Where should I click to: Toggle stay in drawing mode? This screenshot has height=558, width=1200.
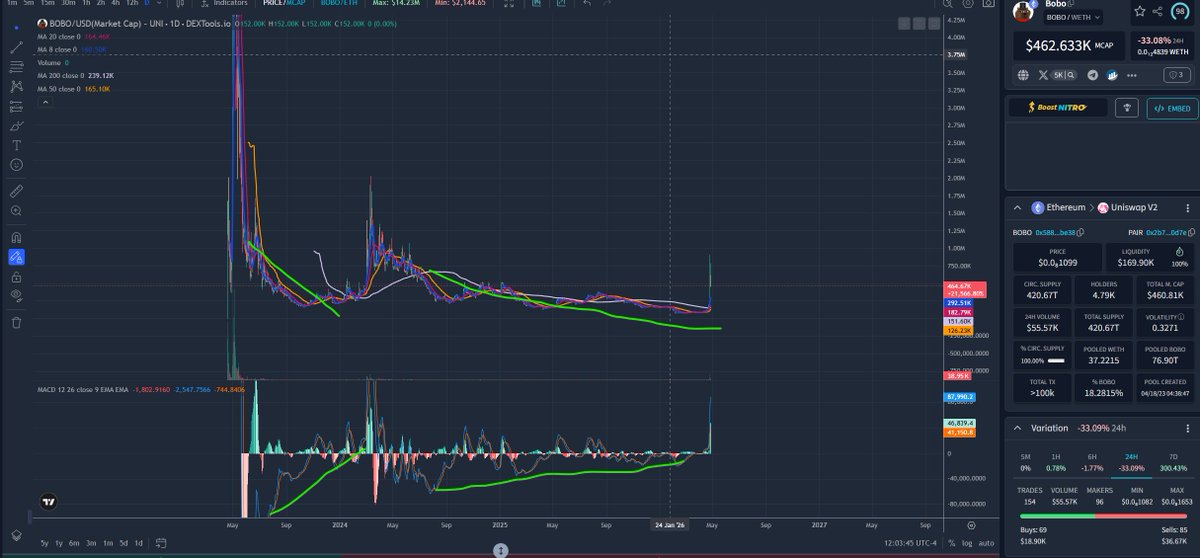pyautogui.click(x=16, y=257)
